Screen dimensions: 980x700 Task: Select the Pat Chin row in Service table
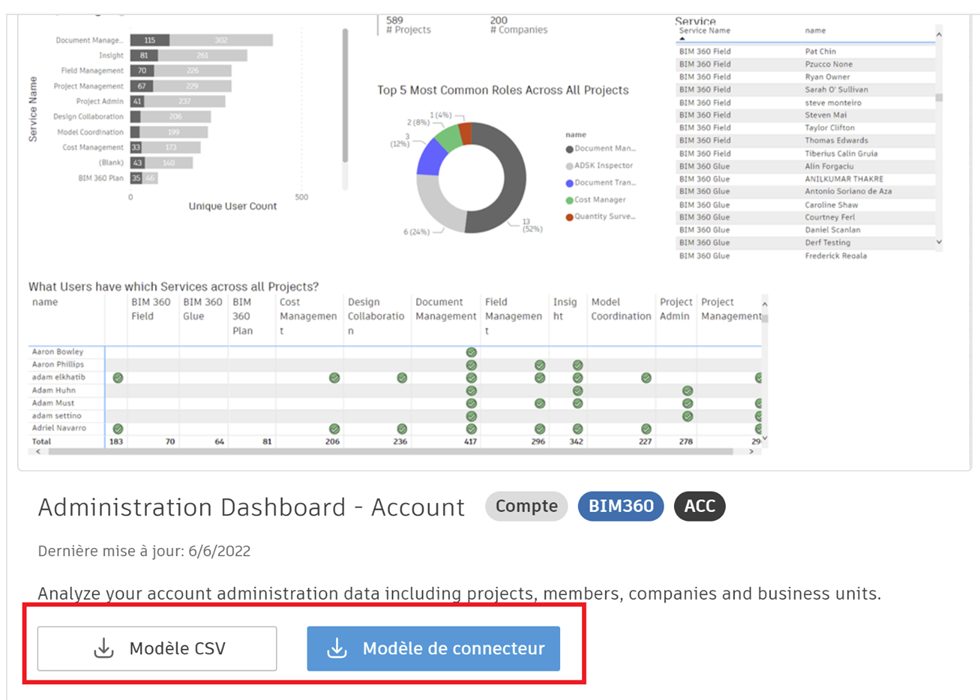point(806,51)
